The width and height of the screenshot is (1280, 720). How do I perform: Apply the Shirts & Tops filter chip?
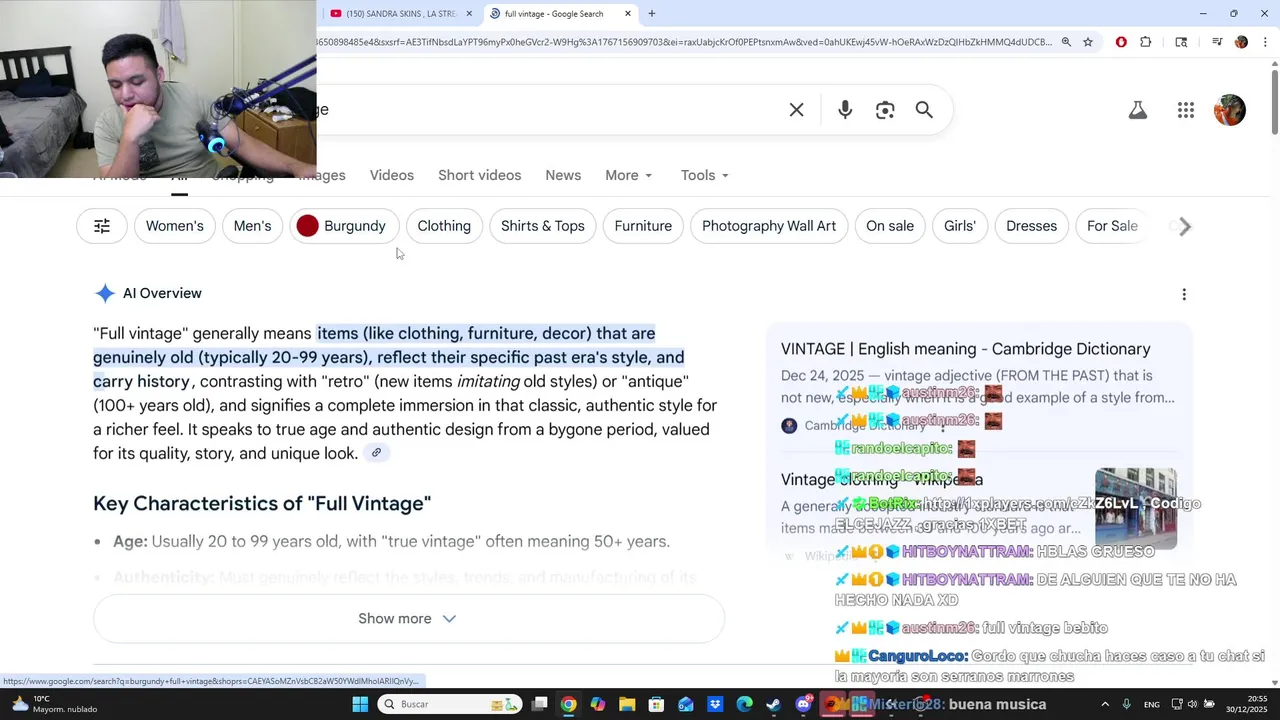click(543, 226)
